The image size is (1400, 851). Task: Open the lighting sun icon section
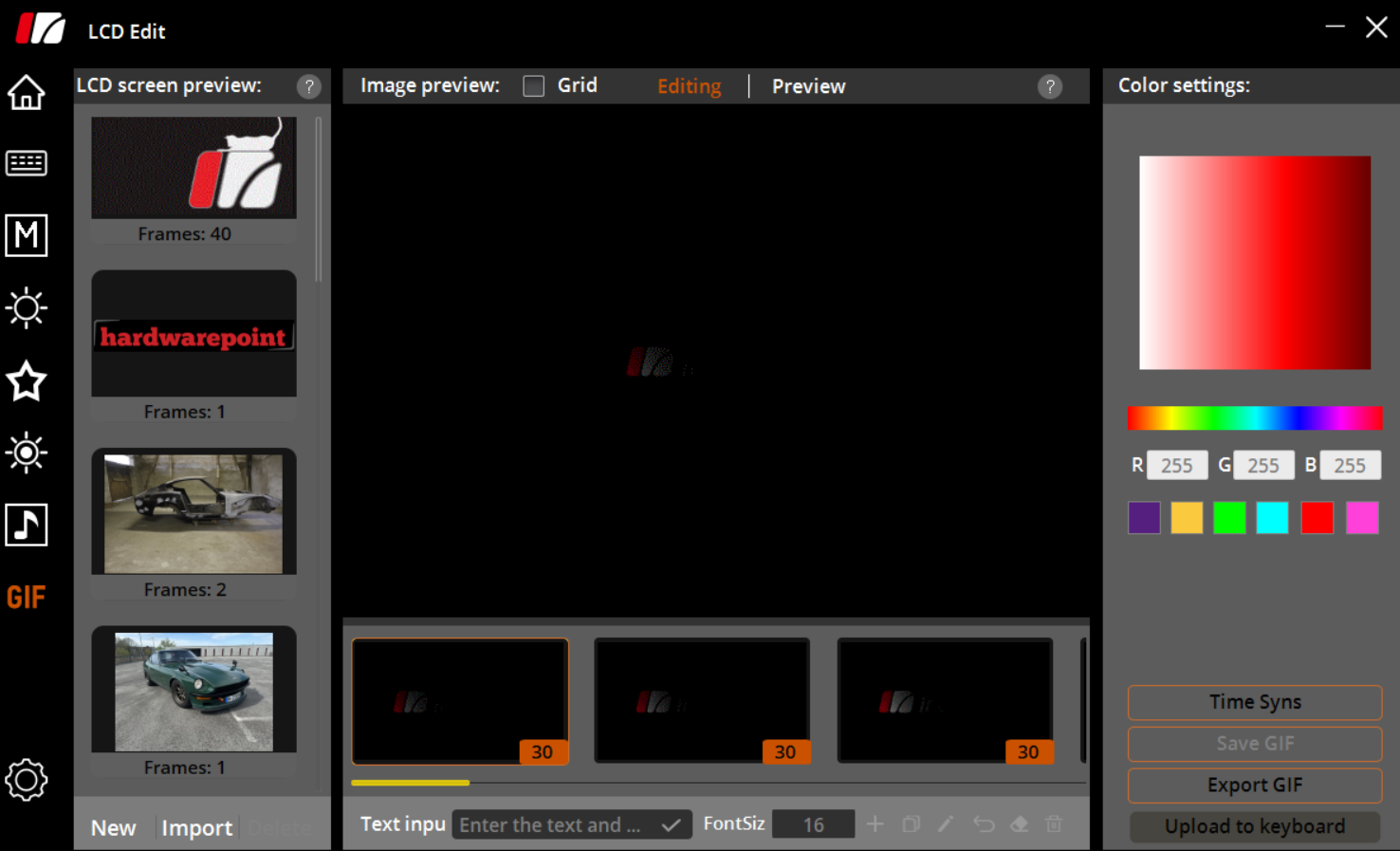(26, 307)
